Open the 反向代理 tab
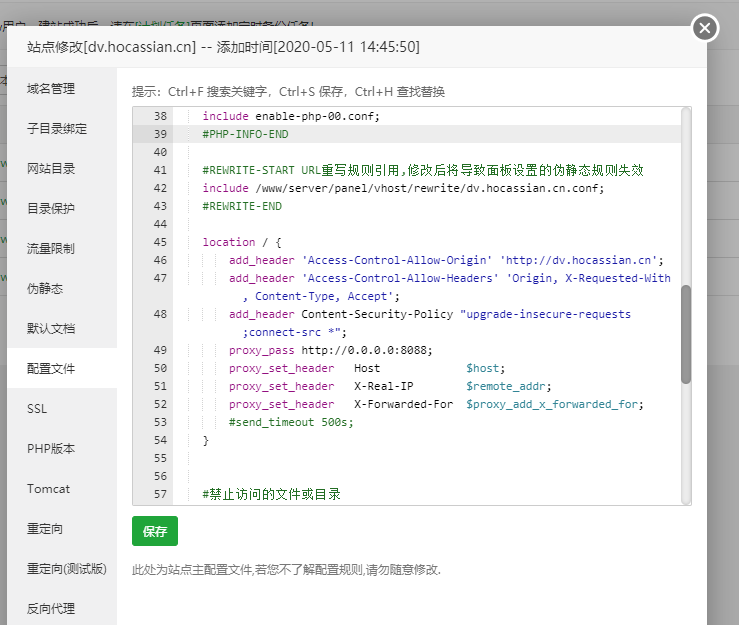739x625 pixels. (x=51, y=608)
